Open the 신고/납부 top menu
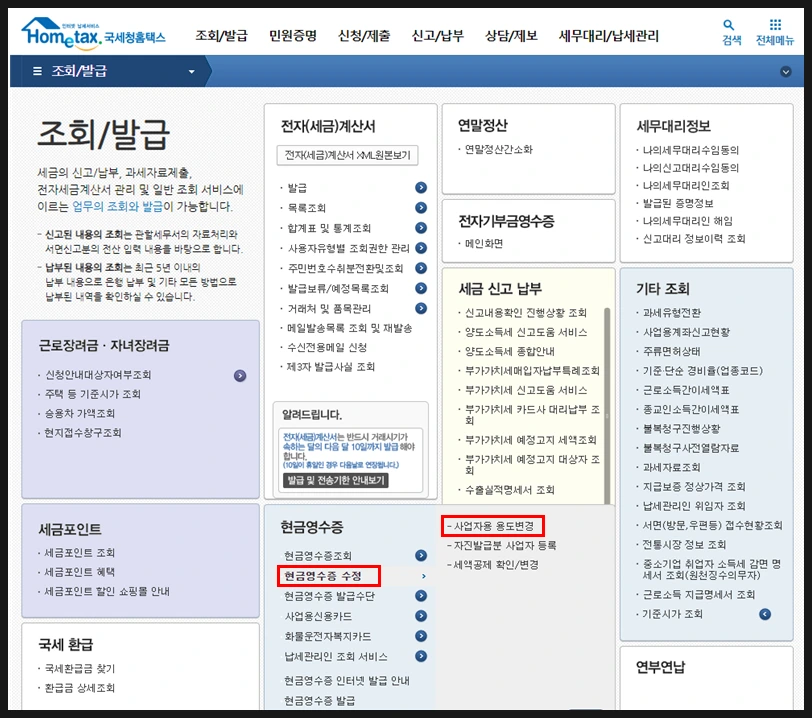The width and height of the screenshot is (812, 718). click(438, 36)
